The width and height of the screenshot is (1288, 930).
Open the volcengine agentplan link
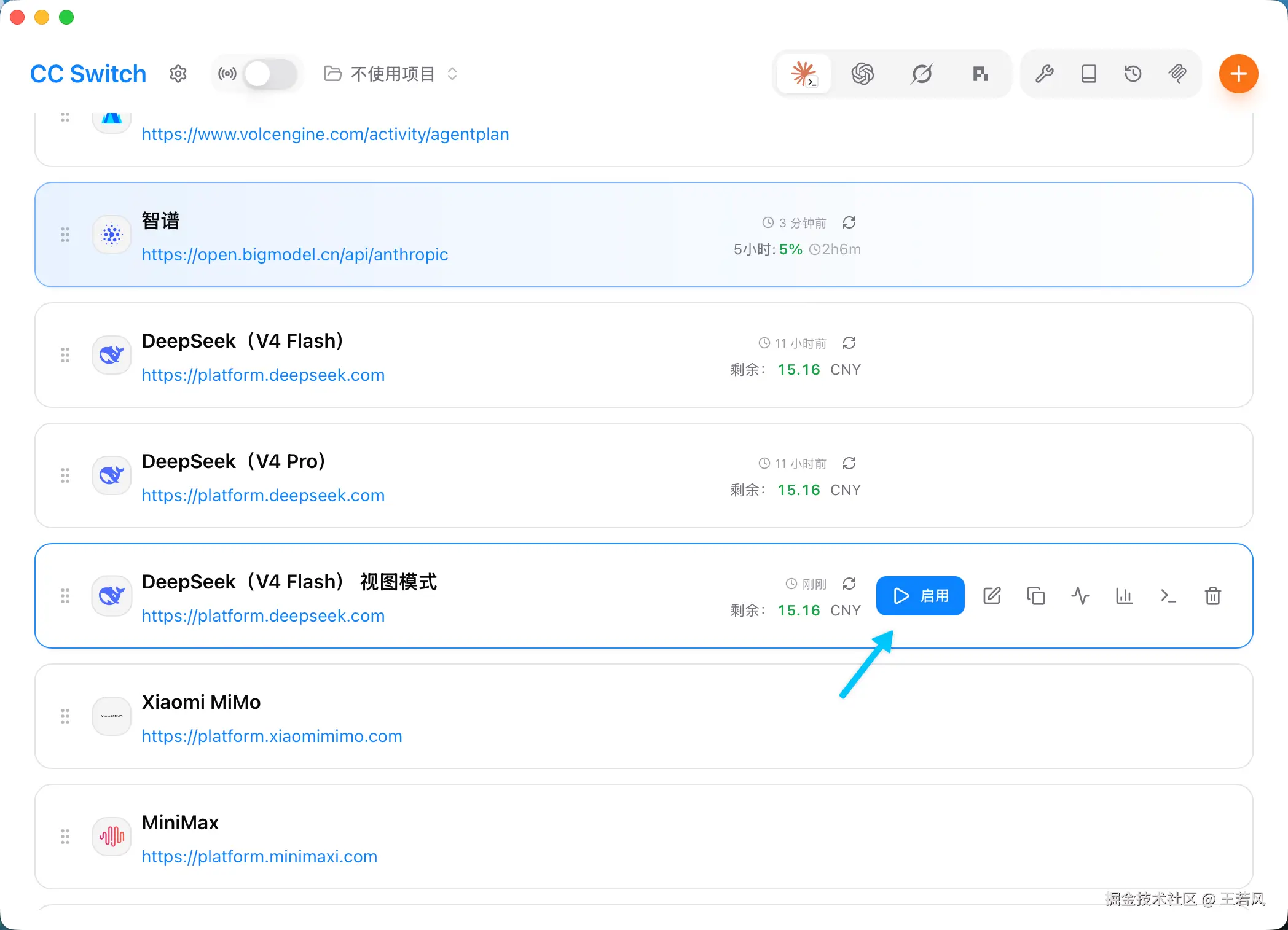point(325,134)
